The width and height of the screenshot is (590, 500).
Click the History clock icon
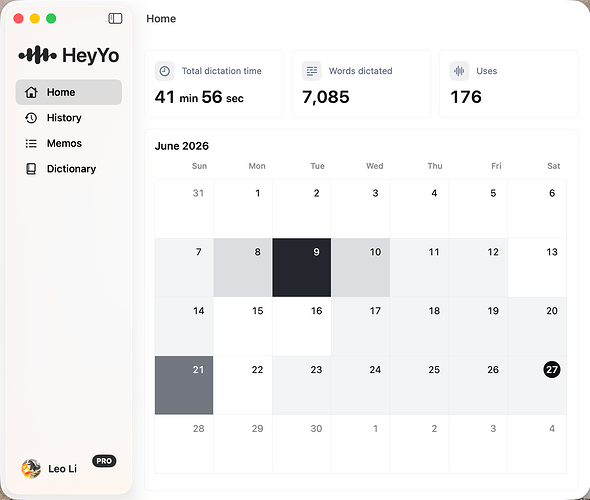pos(31,118)
